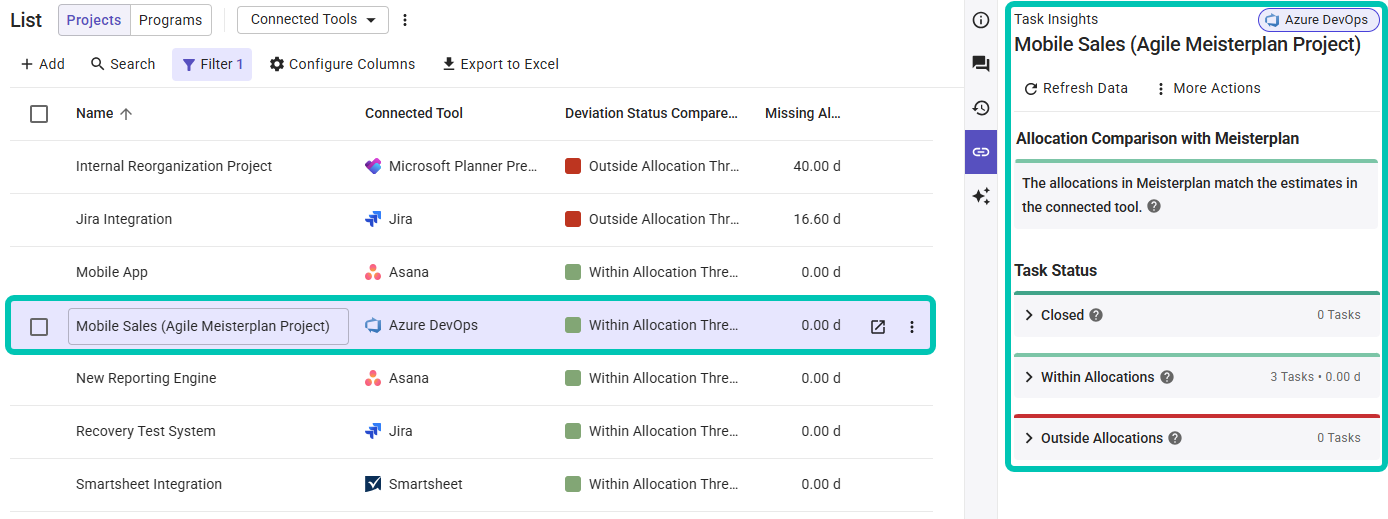The height and width of the screenshot is (519, 1388).
Task: Open the Filter 1 button
Action: click(212, 64)
